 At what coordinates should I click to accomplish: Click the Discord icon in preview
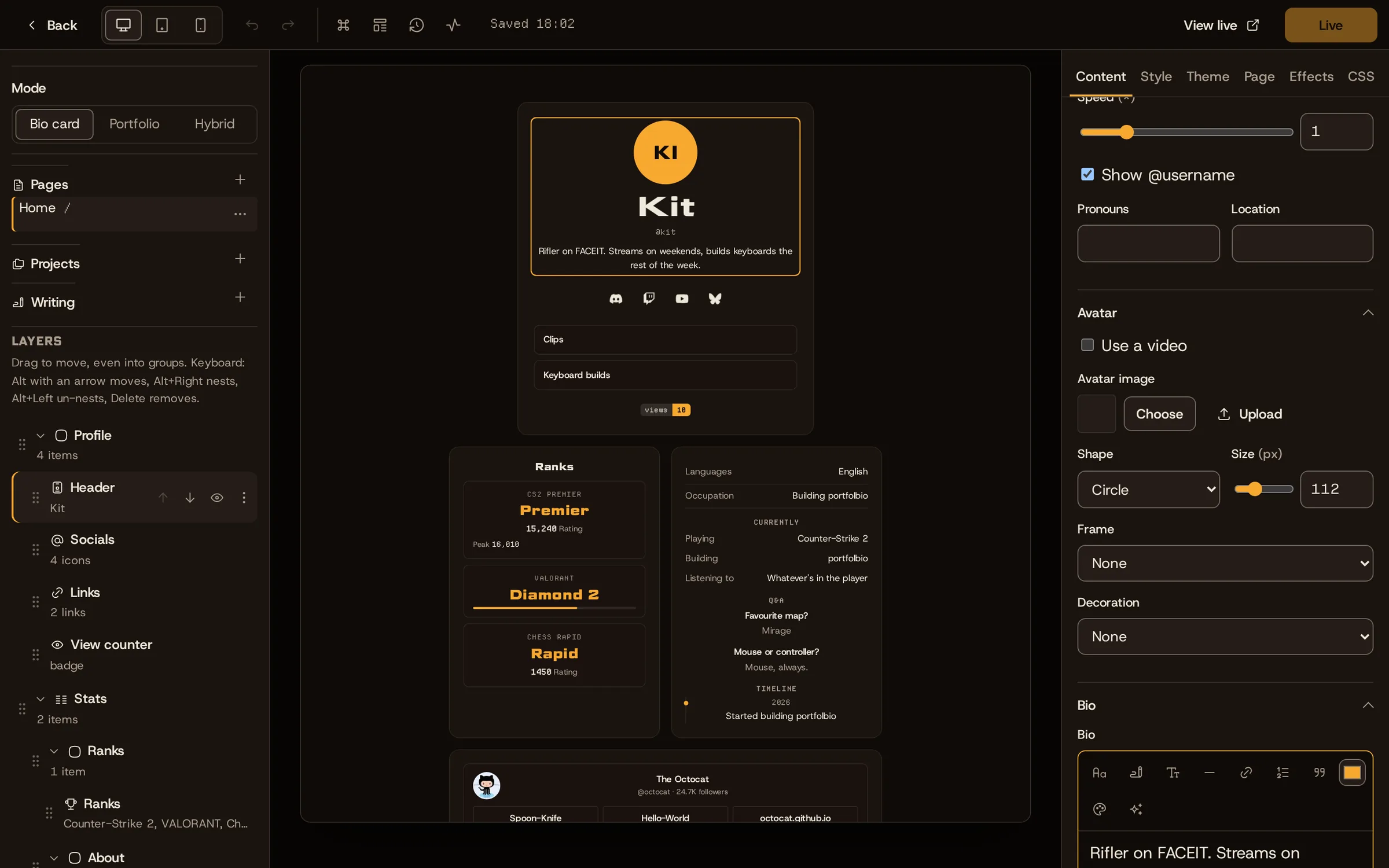pos(616,299)
